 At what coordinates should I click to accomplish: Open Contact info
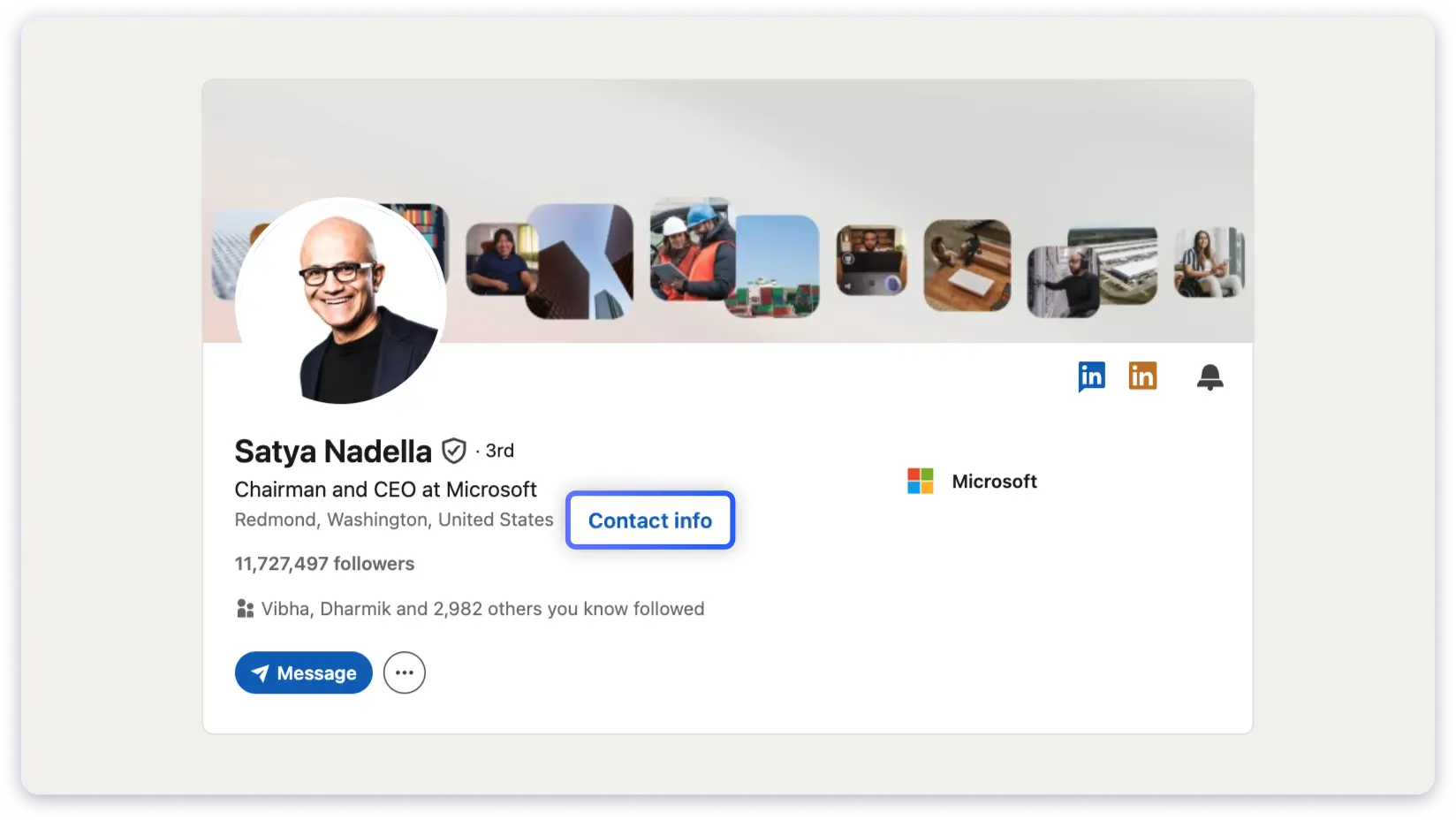pyautogui.click(x=650, y=520)
